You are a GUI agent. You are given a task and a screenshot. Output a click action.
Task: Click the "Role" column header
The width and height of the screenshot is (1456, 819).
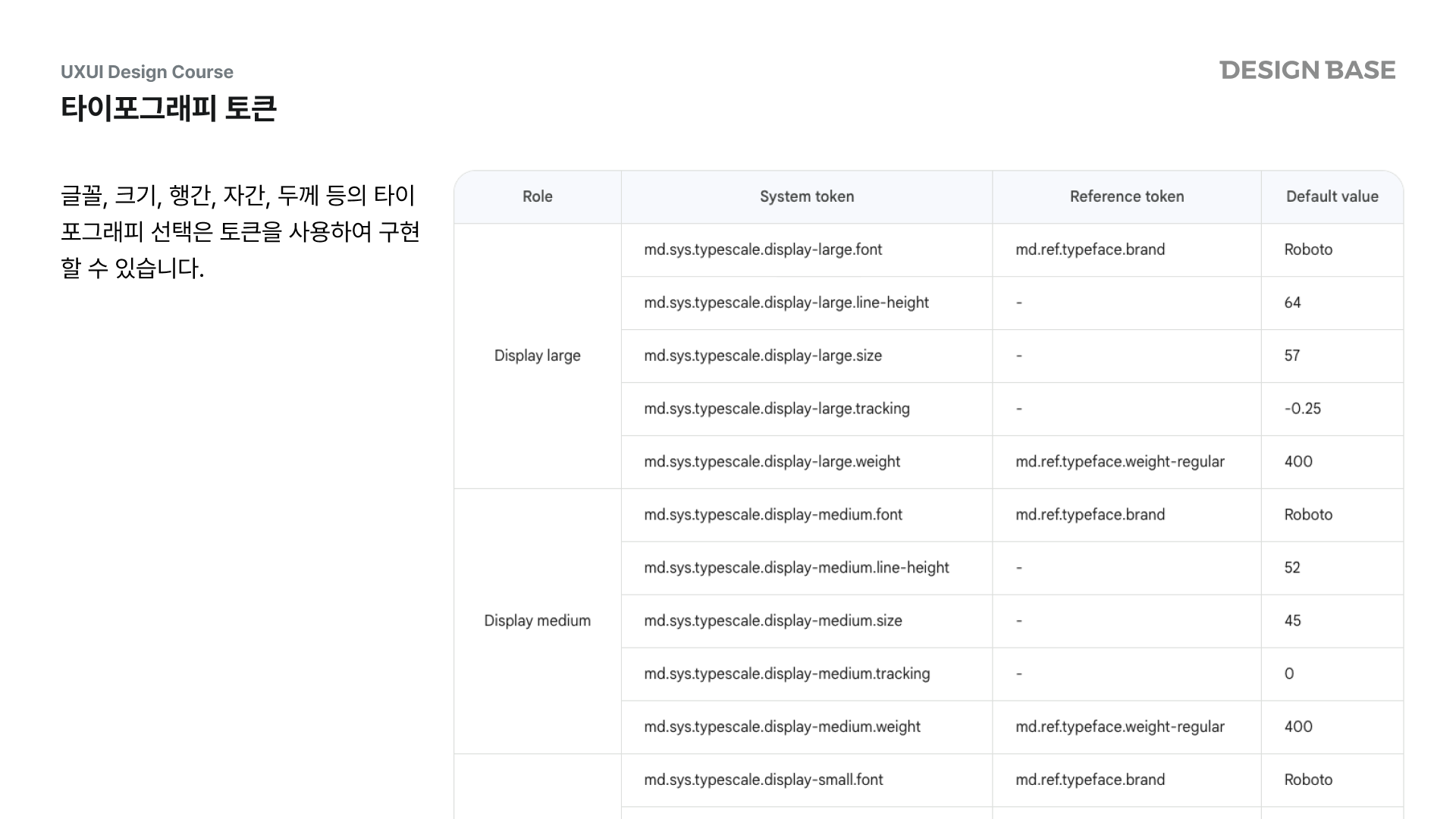tap(538, 196)
